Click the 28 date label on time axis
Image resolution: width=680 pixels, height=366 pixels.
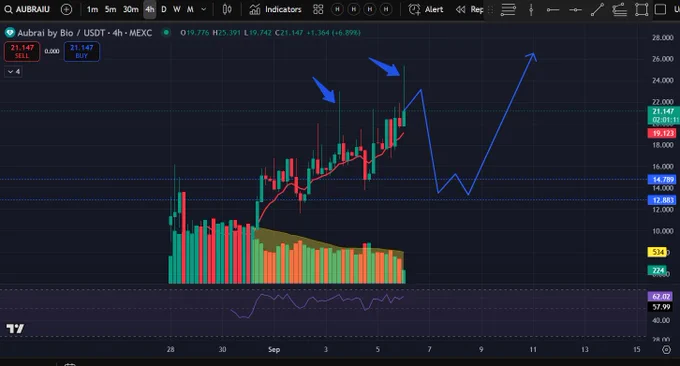click(x=170, y=350)
